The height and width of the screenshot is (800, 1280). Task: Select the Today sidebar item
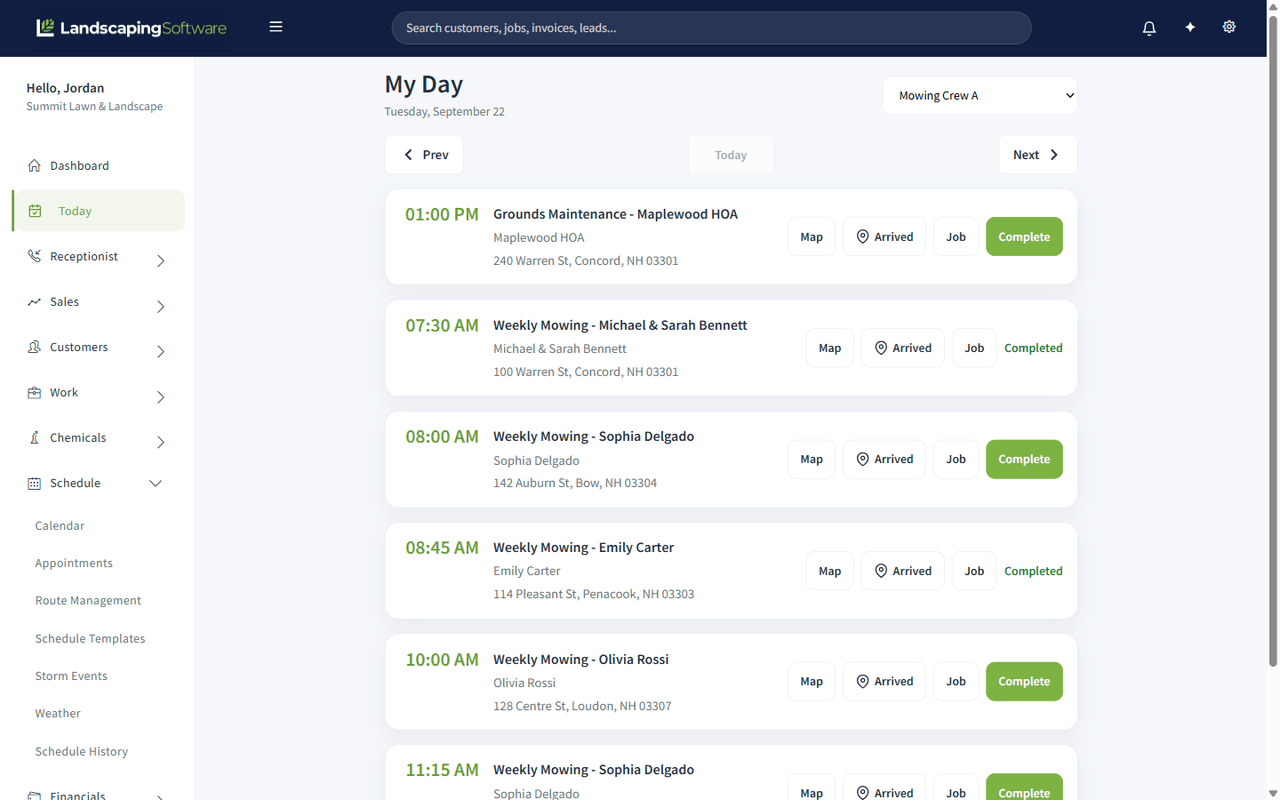pyautogui.click(x=98, y=211)
